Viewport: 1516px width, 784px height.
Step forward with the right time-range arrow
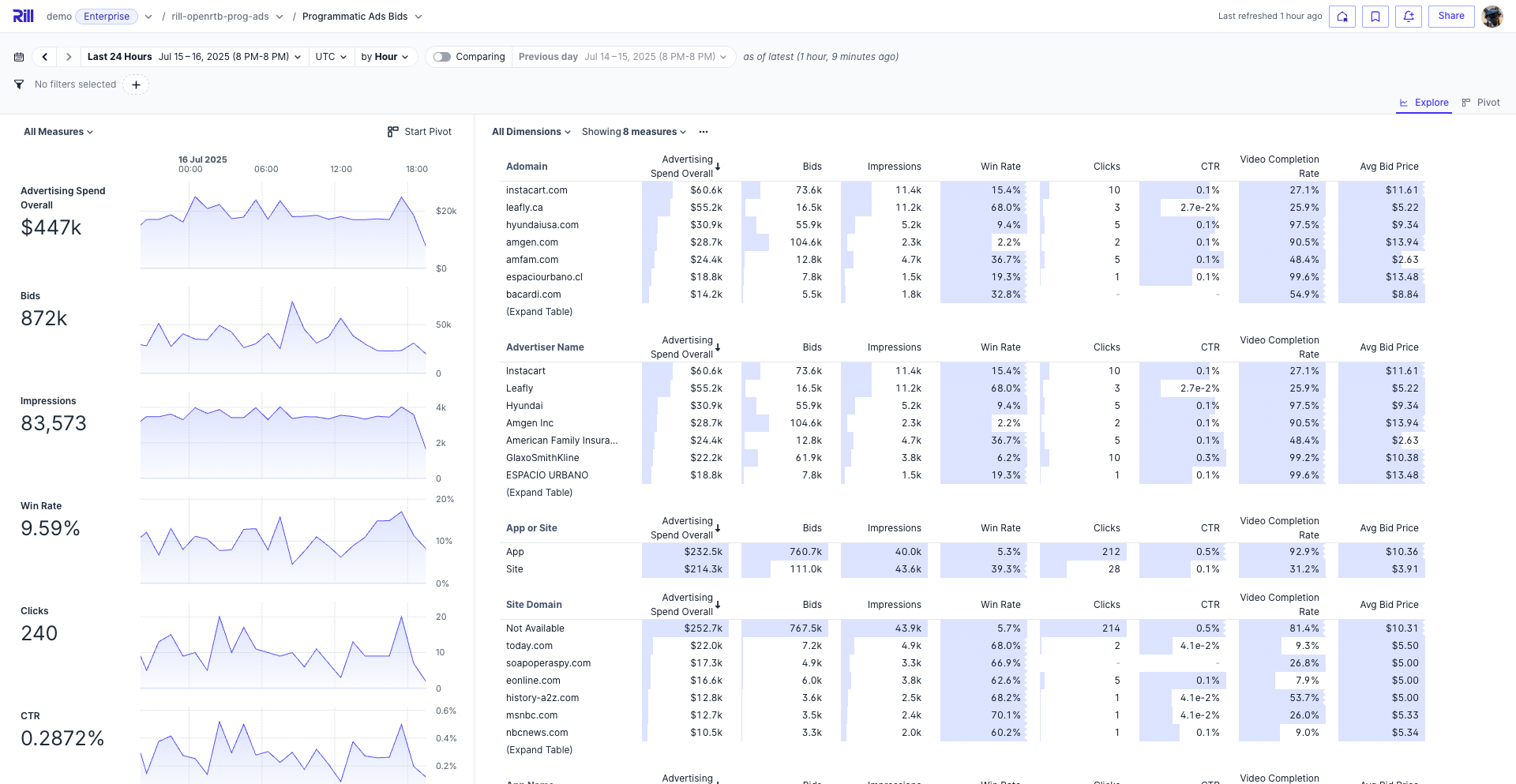(68, 56)
